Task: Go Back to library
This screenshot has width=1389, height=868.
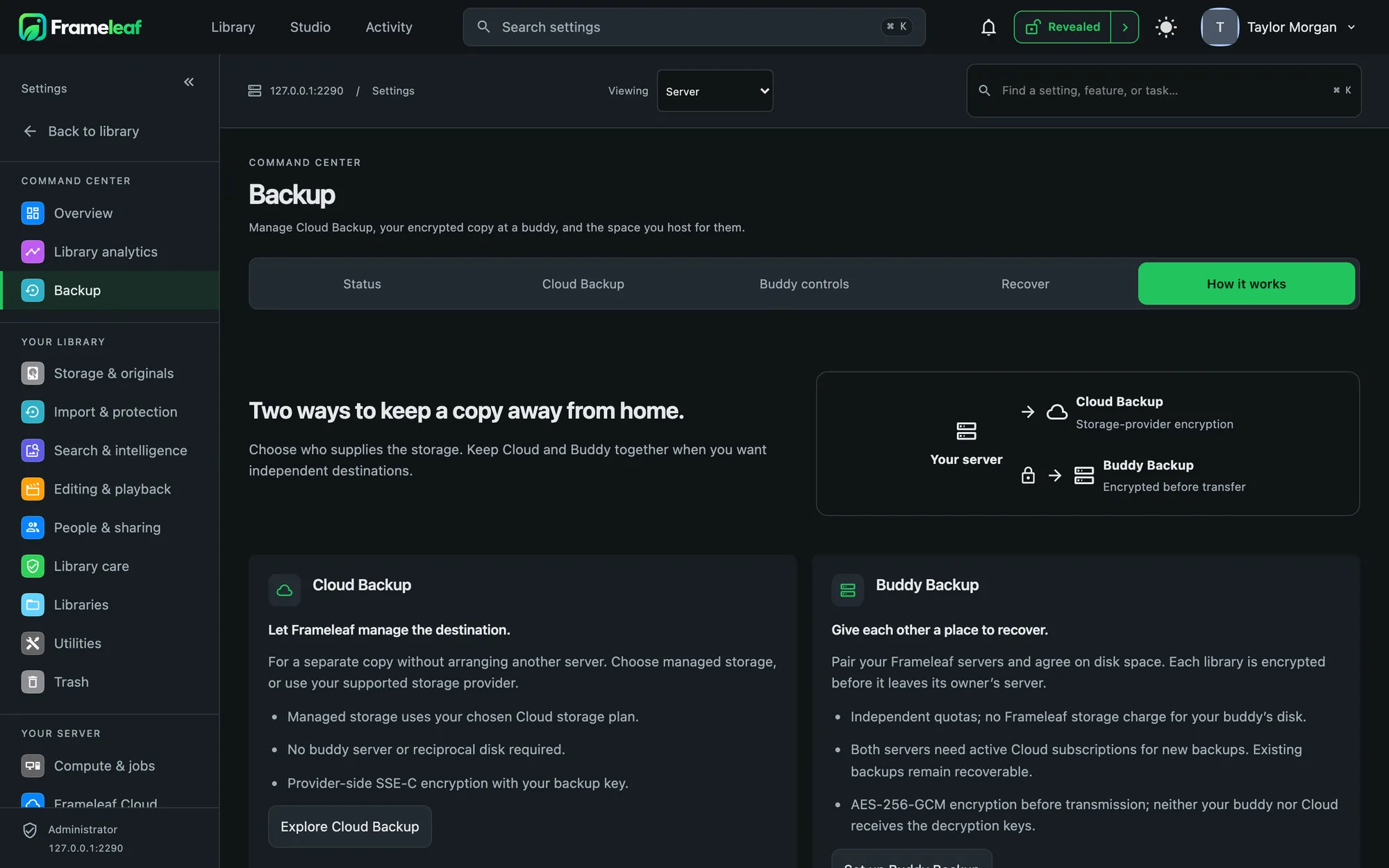Action: (x=82, y=131)
